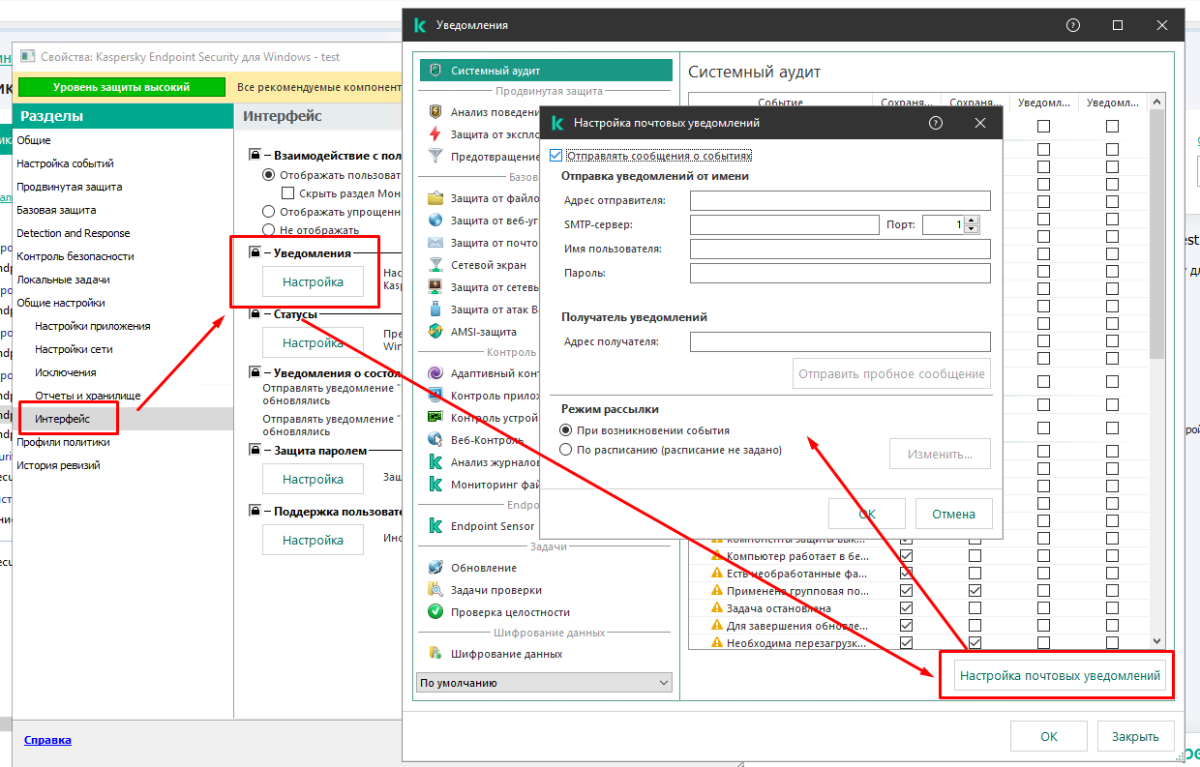Collapse the Уведомления section header
The image size is (1200, 767).
pos(256,254)
